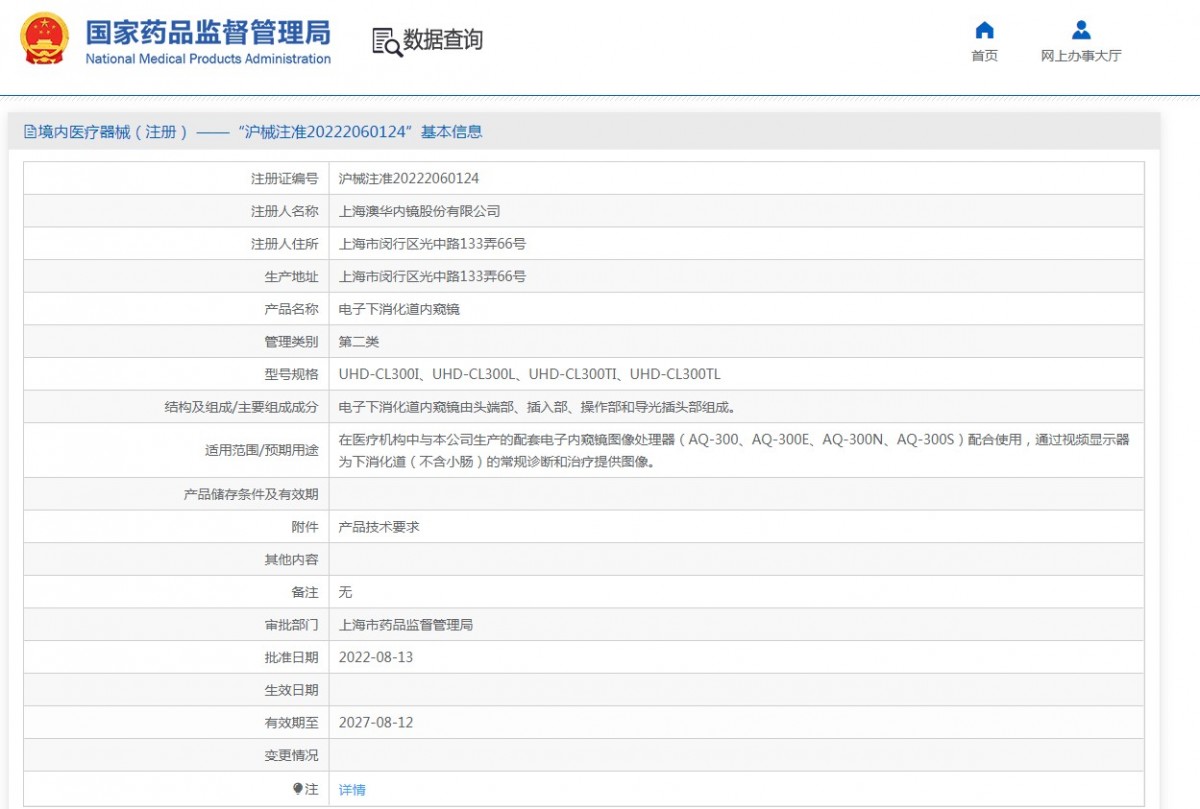Click the 备注 label

(305, 592)
